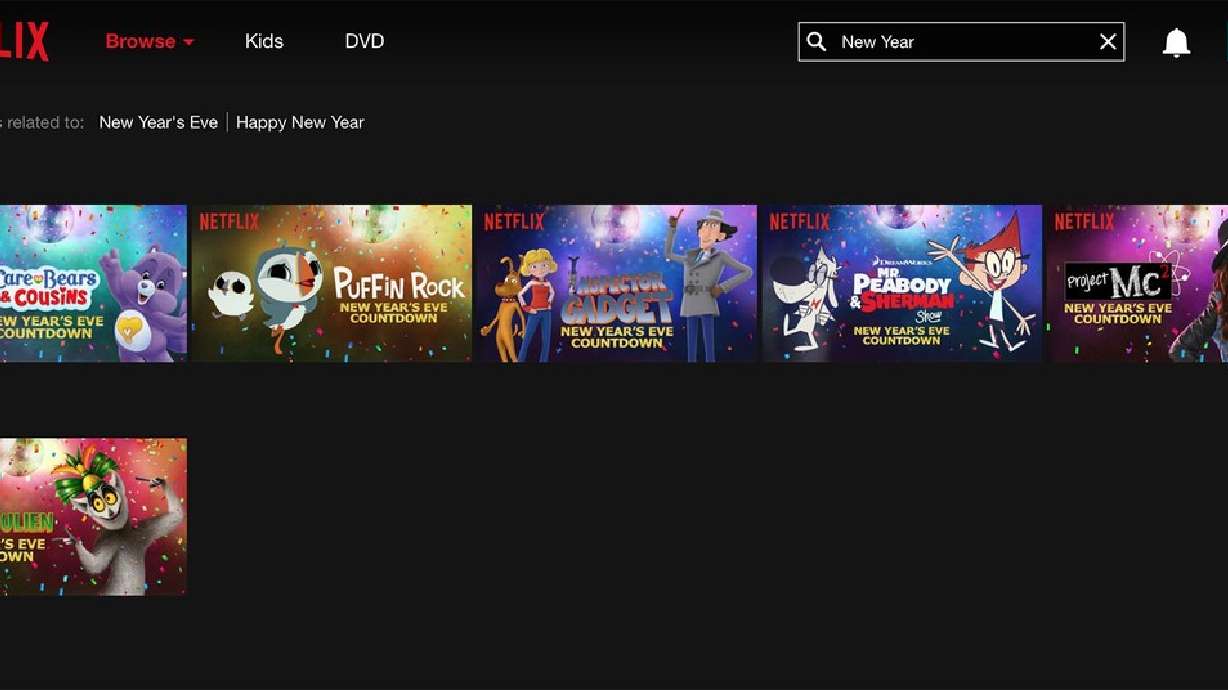This screenshot has width=1228, height=690.
Task: Click the Happy New Year related link
Action: tap(300, 122)
